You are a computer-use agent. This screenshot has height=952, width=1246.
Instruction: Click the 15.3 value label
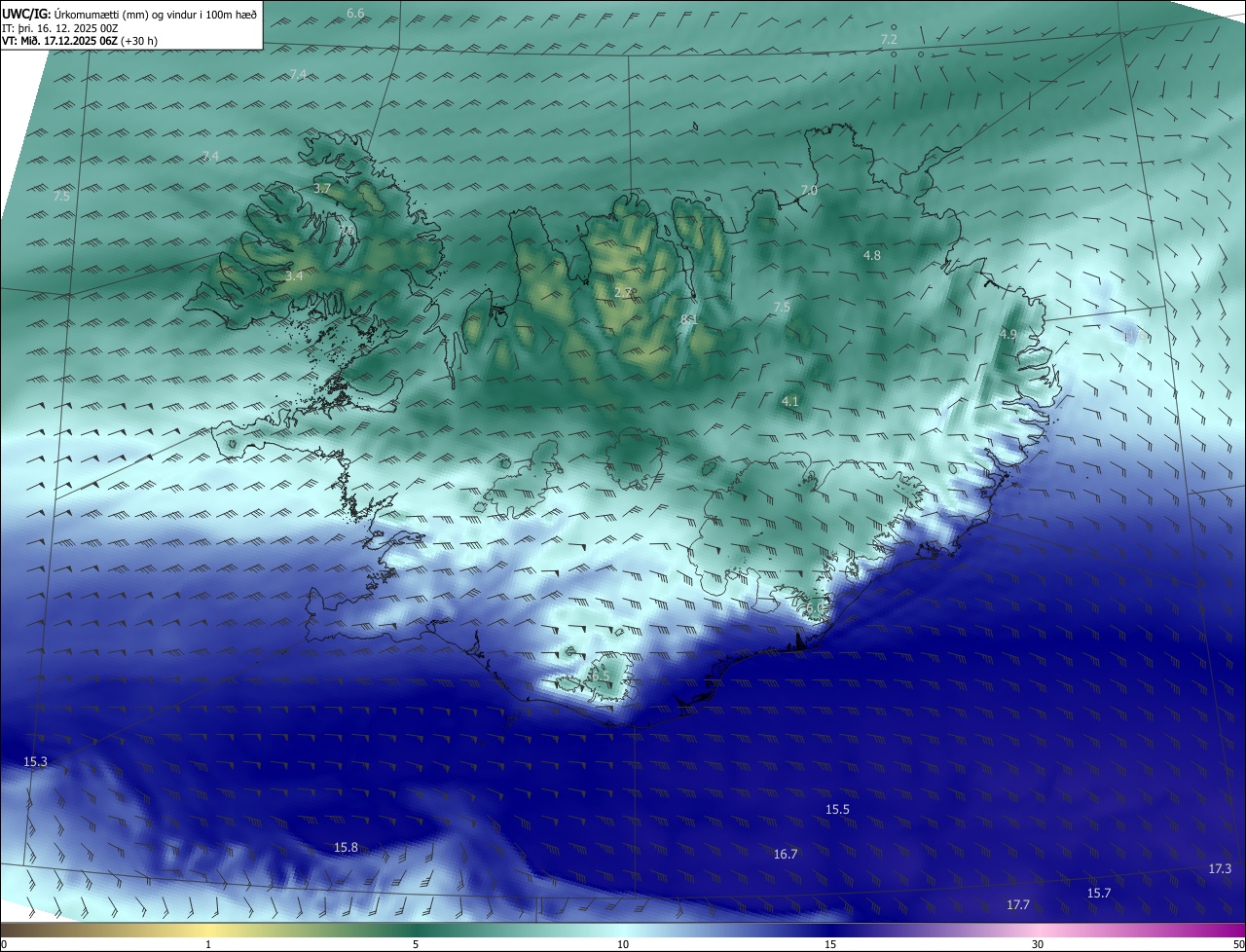click(35, 761)
